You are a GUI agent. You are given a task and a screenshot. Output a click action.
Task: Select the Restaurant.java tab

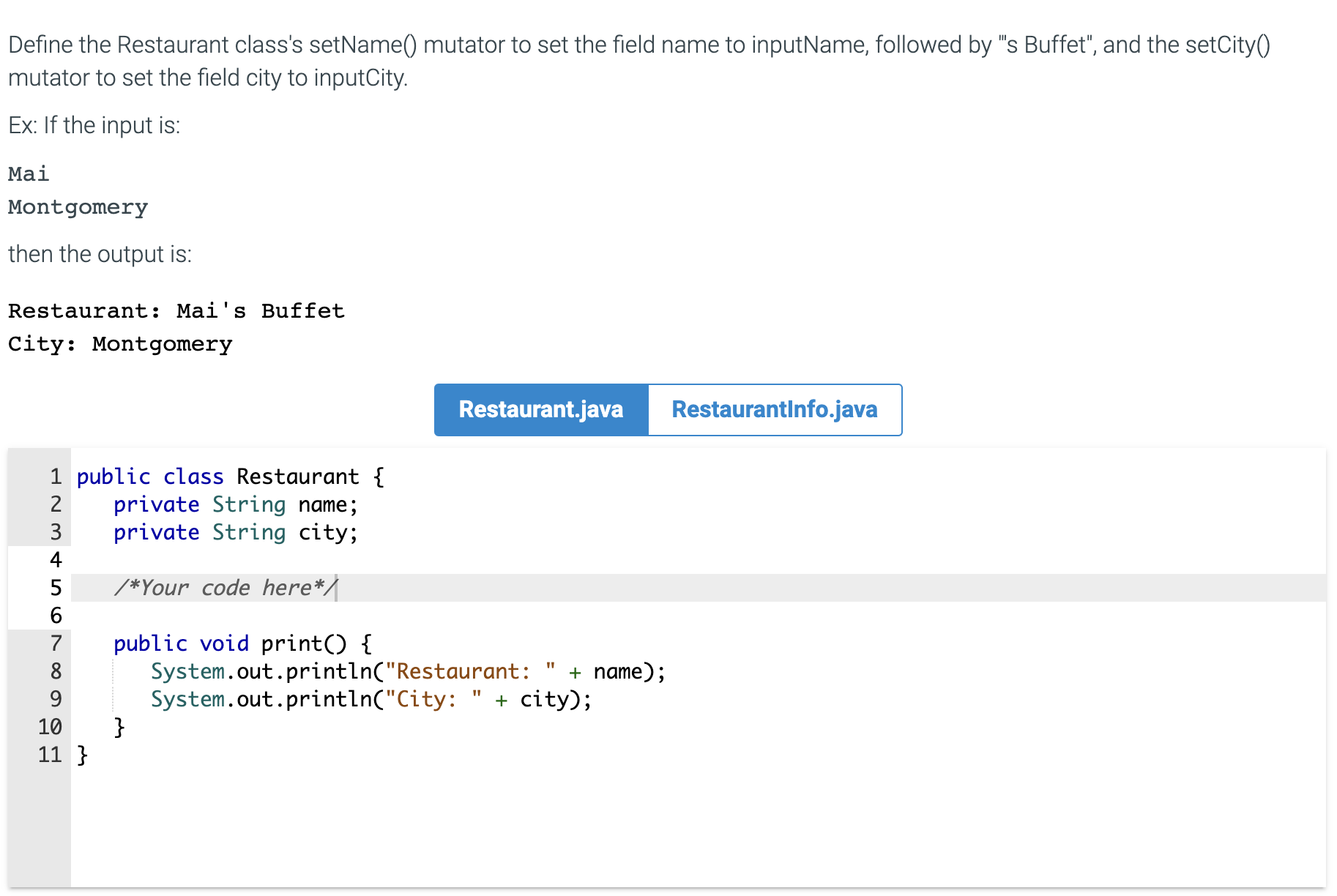tap(540, 410)
